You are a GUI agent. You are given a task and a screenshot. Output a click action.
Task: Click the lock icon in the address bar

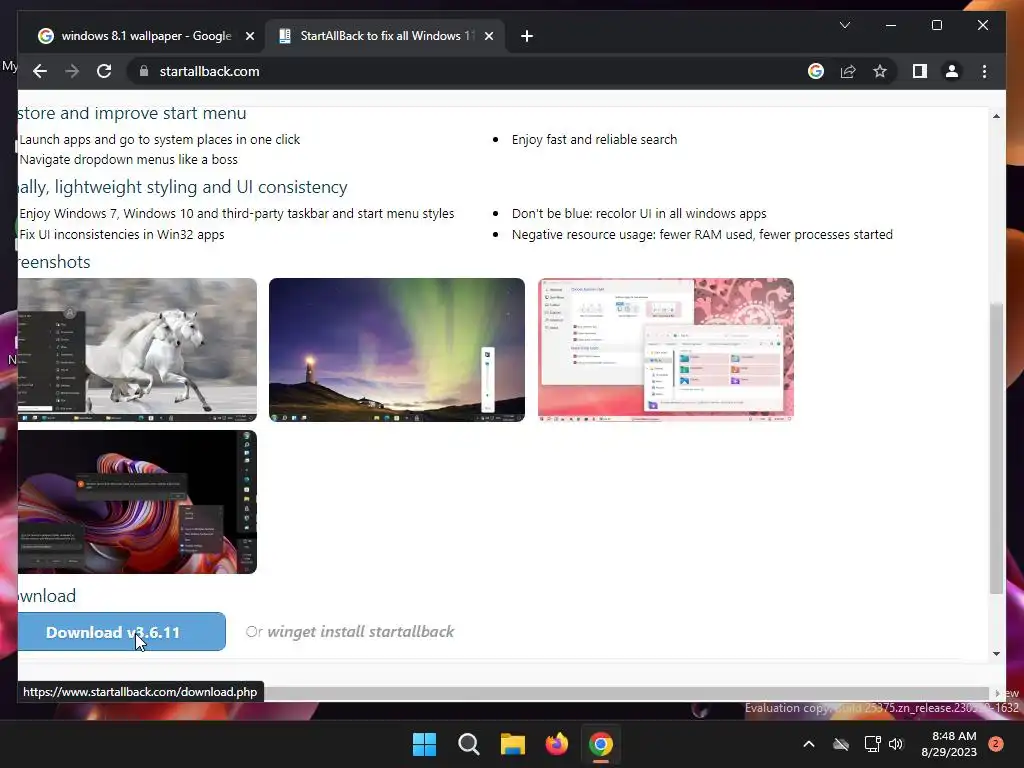click(144, 71)
